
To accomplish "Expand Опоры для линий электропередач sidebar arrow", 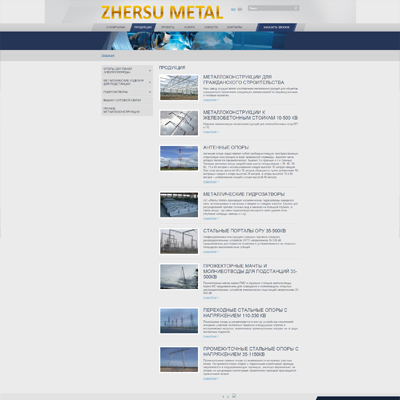I will point(150,71).
